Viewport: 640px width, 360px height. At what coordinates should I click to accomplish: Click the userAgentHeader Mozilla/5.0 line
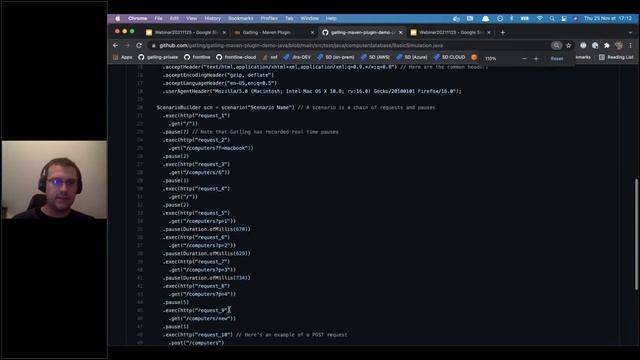pyautogui.click(x=312, y=91)
